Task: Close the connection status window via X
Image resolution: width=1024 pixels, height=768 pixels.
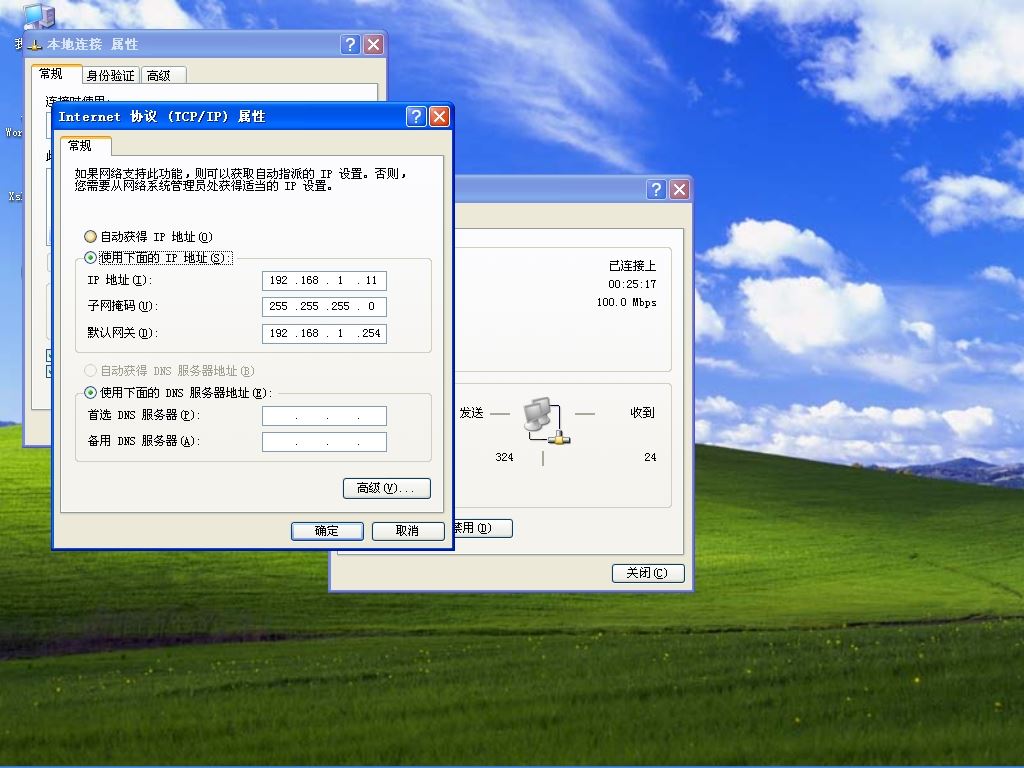Action: tap(680, 189)
